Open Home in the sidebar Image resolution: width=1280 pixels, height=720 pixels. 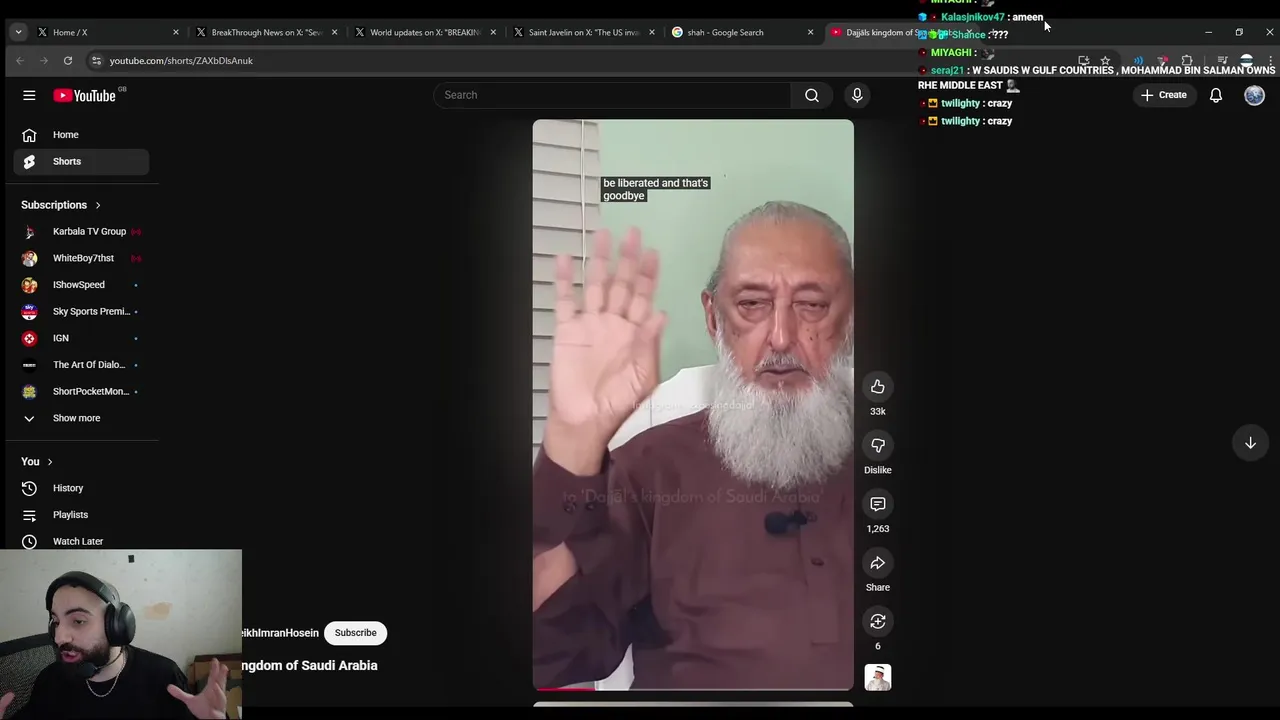pyautogui.click(x=81, y=135)
